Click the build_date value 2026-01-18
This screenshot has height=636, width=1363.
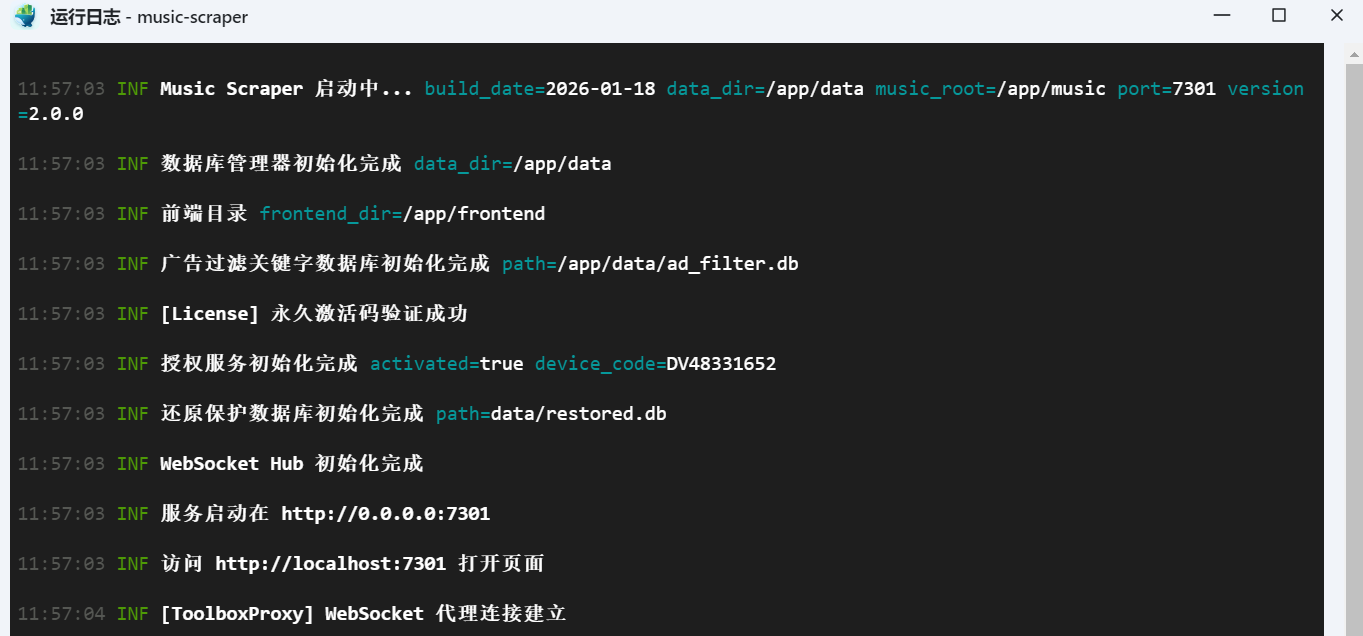[600, 89]
